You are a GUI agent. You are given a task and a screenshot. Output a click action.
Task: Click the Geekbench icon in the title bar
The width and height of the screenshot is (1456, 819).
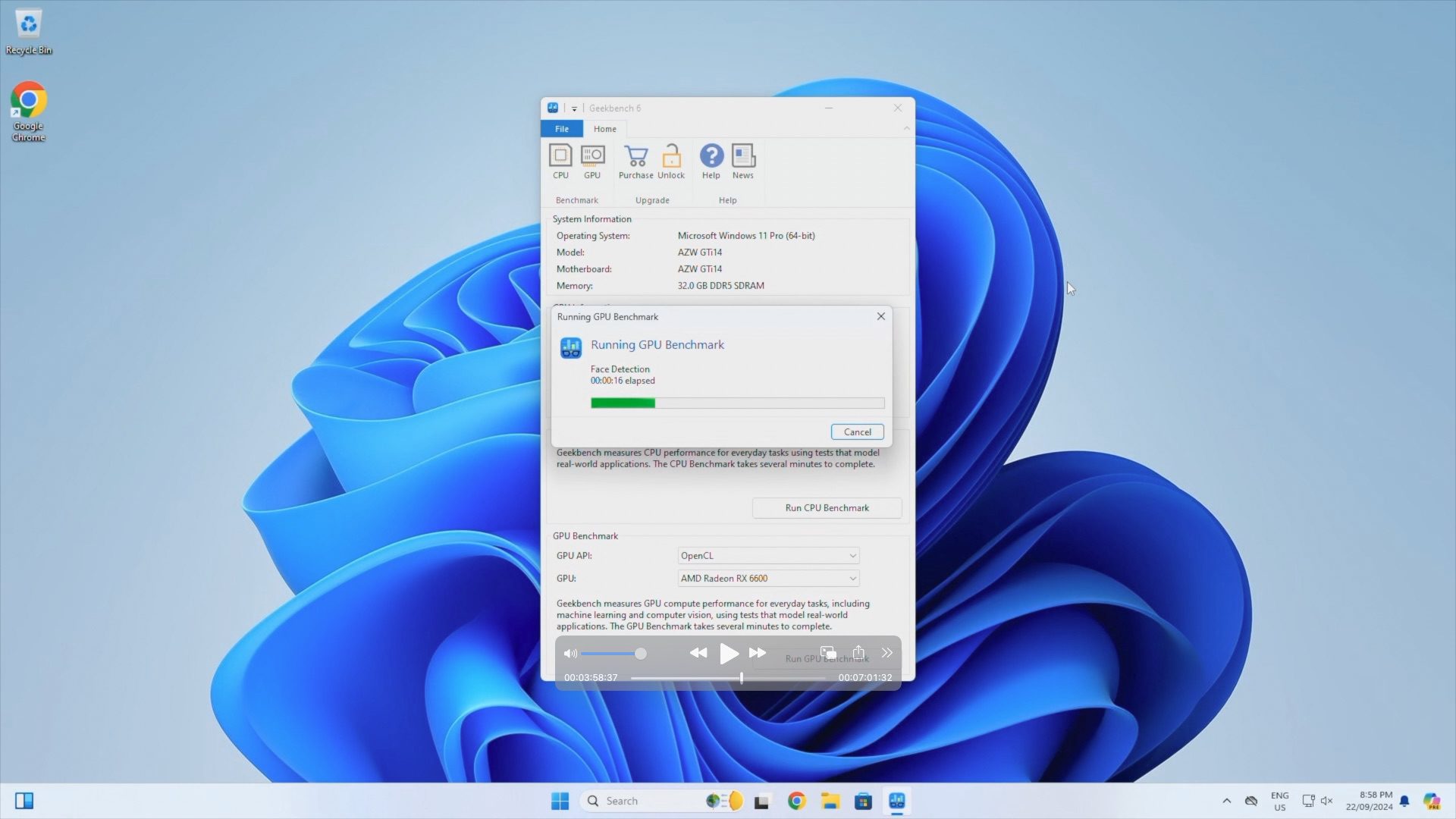coord(553,108)
